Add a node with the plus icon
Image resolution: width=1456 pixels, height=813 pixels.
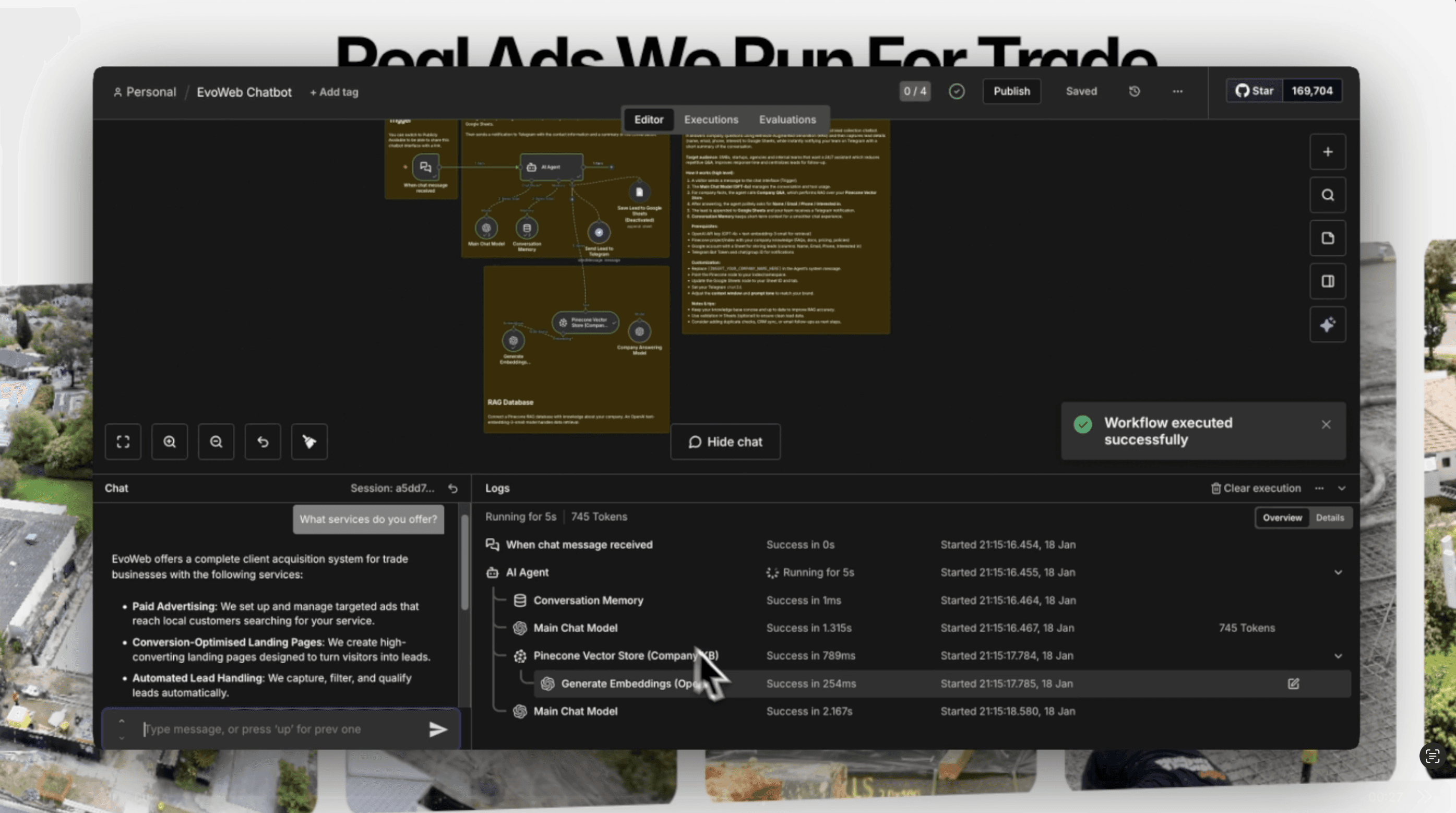(1327, 151)
